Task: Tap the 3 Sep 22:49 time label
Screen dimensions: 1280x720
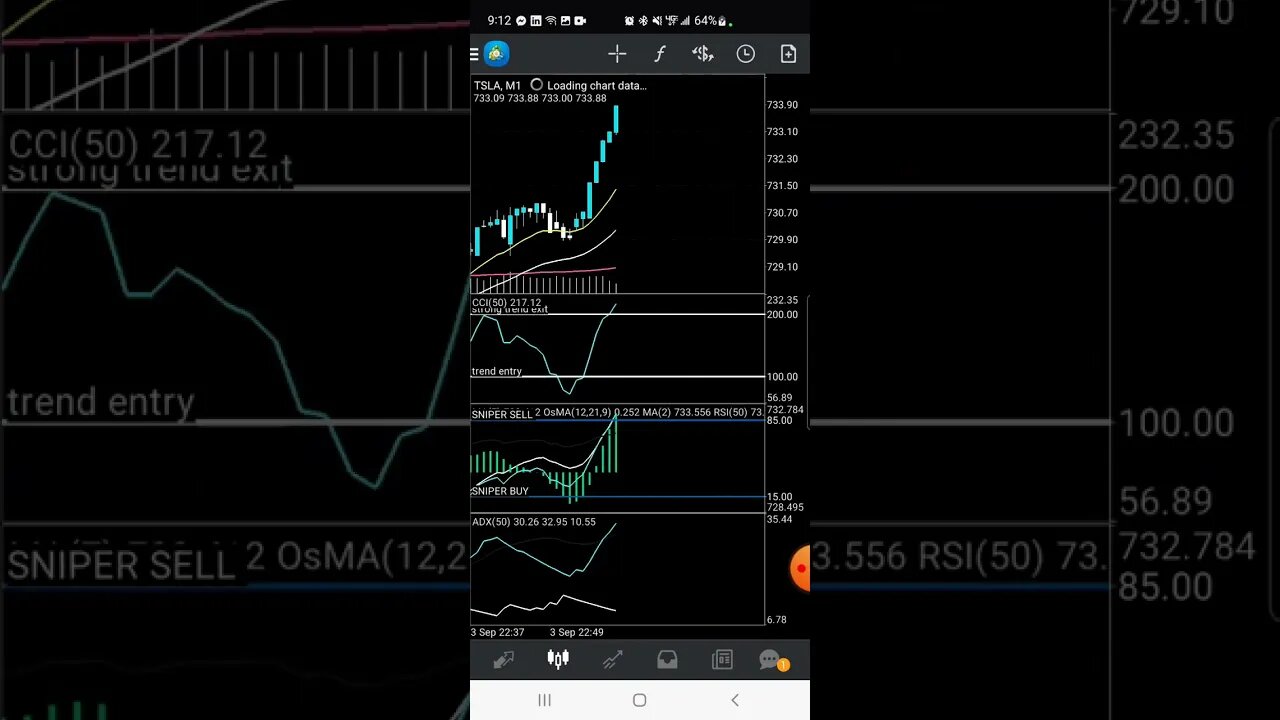Action: [576, 632]
